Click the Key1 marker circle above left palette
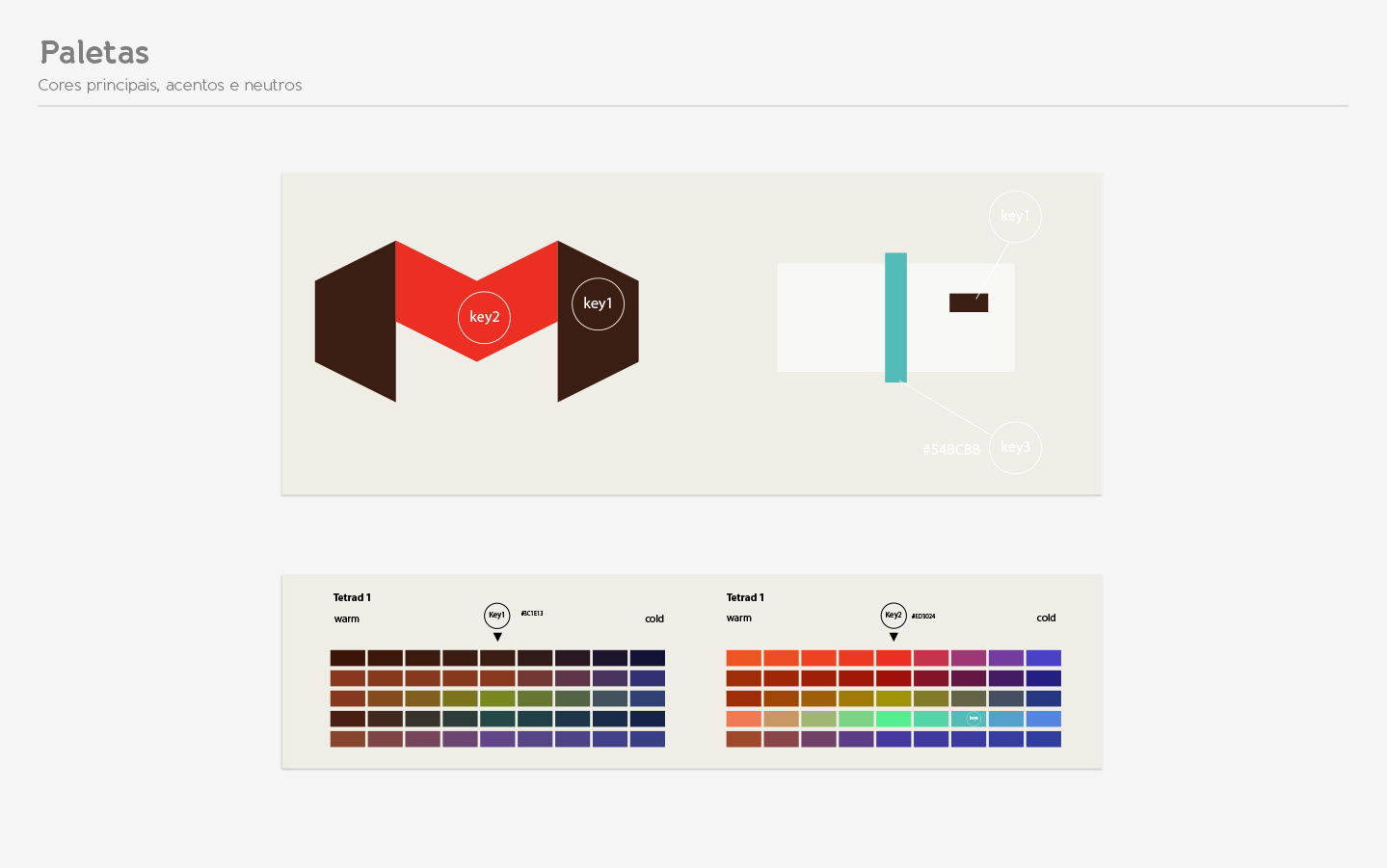The image size is (1387, 868). click(496, 615)
